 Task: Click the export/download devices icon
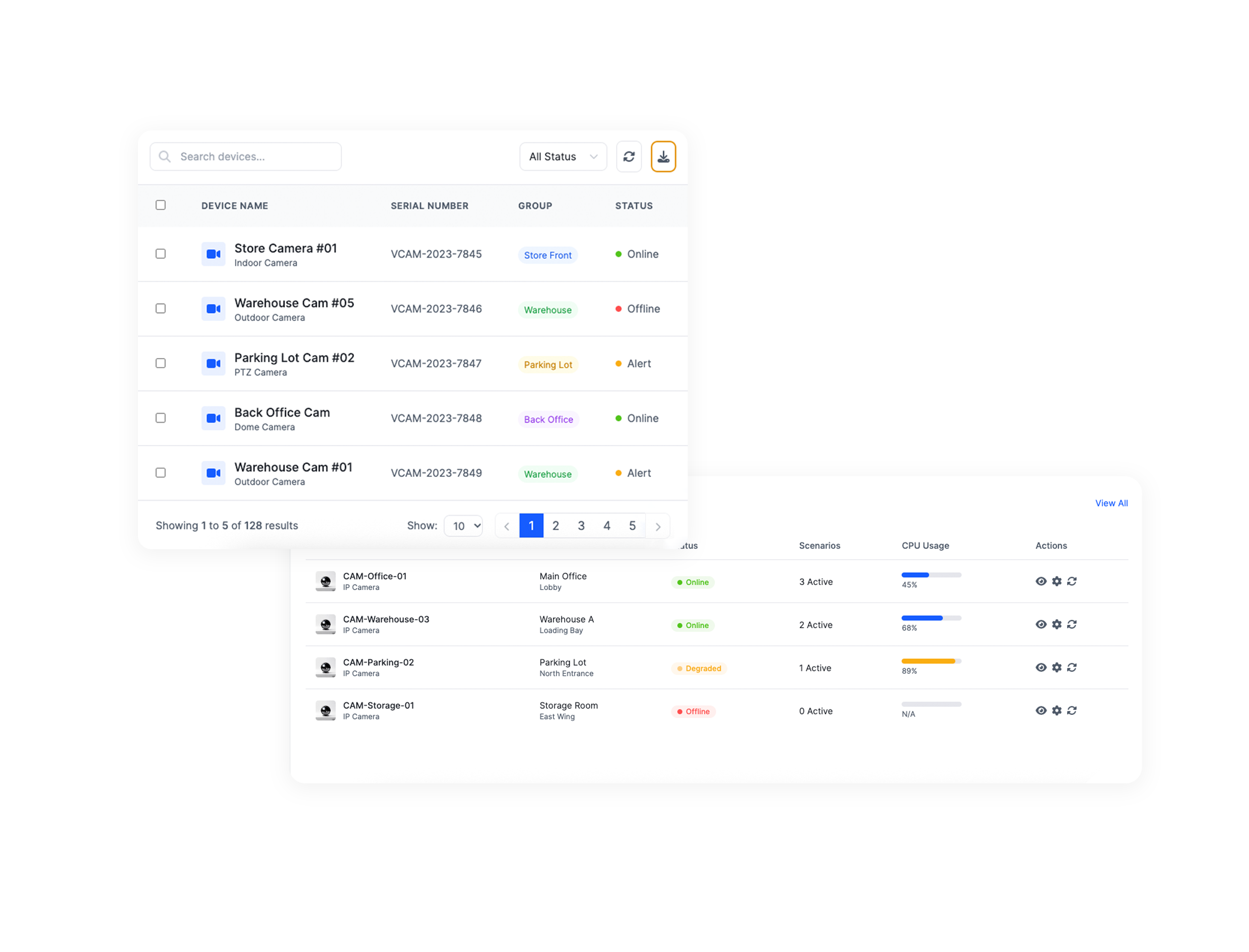[663, 157]
